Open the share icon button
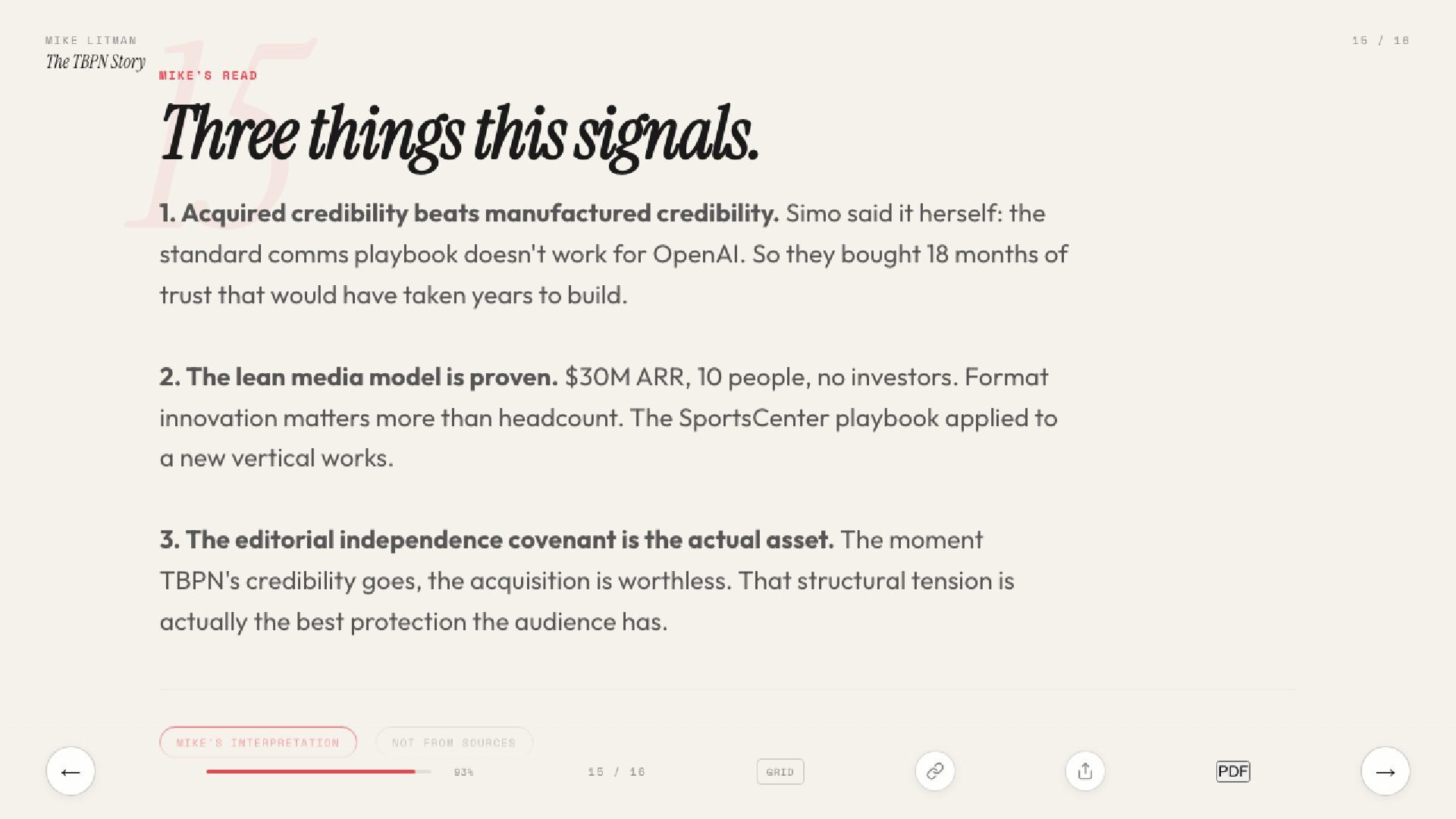The height and width of the screenshot is (819, 1456). [x=1084, y=771]
